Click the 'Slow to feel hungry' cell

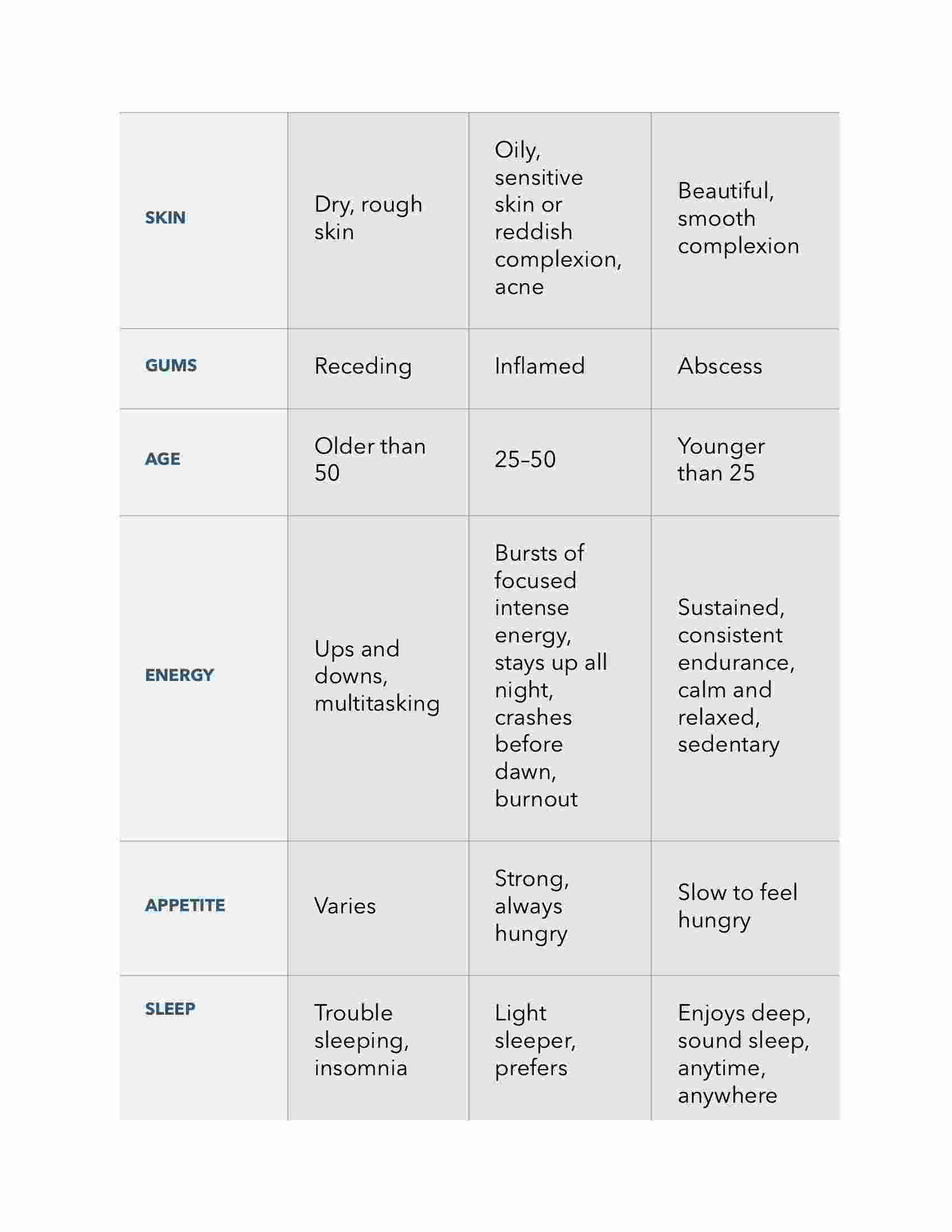[745, 908]
